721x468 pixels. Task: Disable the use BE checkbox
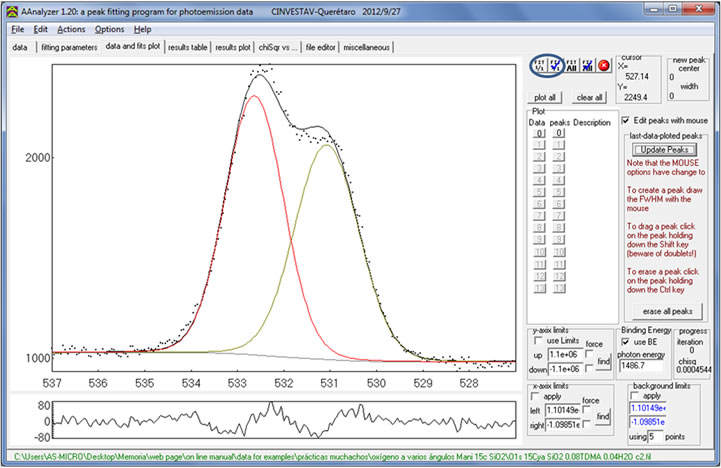click(x=626, y=343)
